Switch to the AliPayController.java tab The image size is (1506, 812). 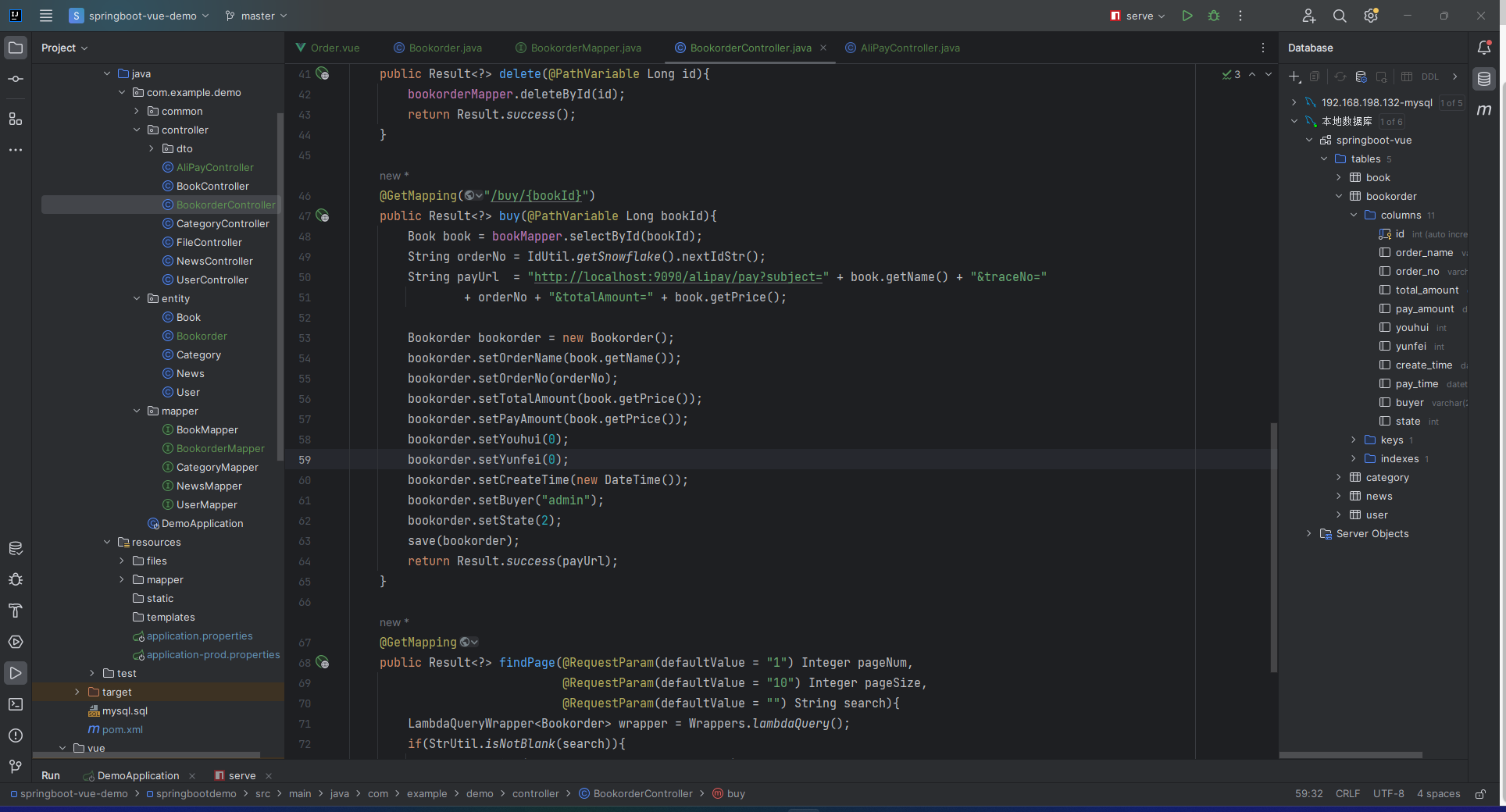coord(903,48)
